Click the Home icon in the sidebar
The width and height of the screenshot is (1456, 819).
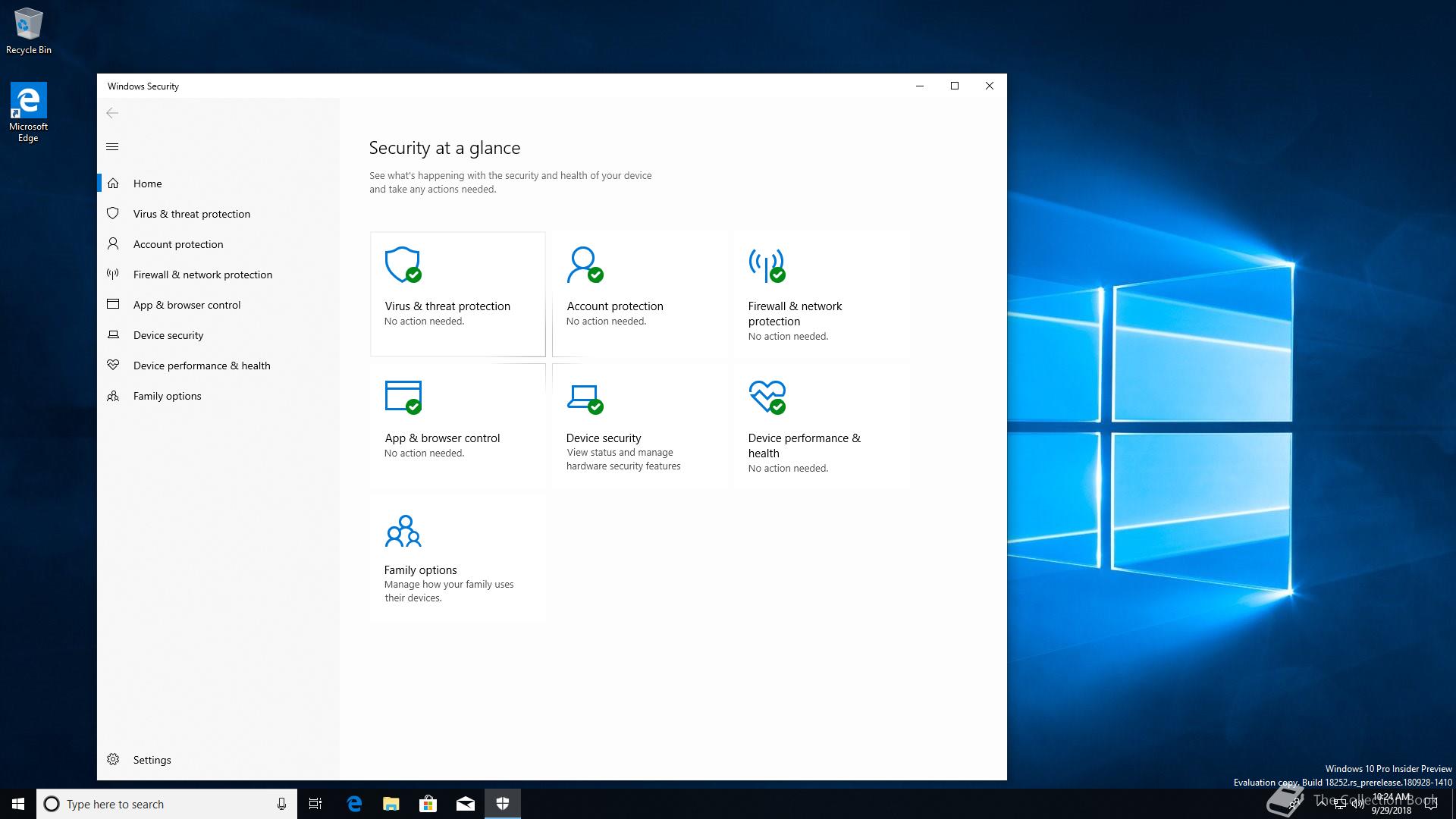point(113,184)
